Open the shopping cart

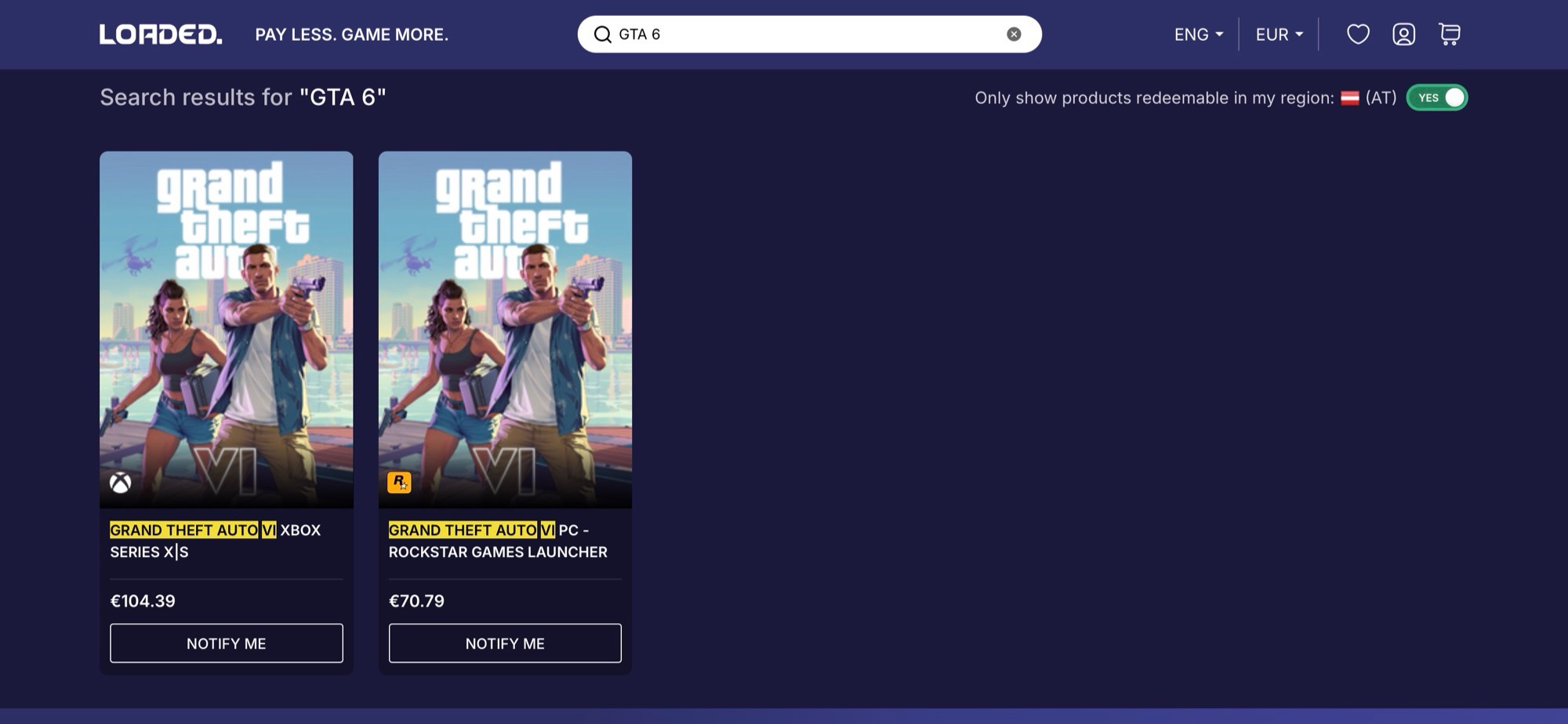[x=1450, y=34]
